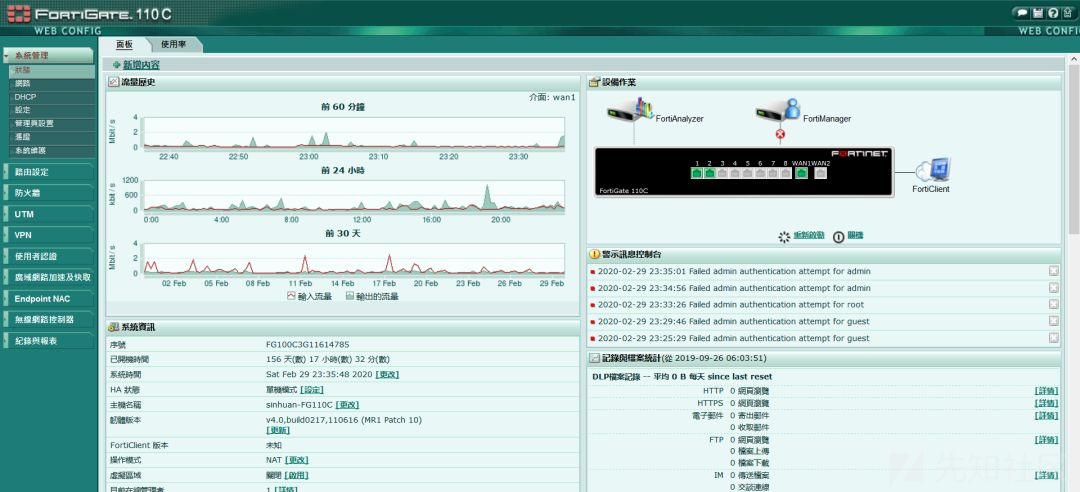Click 設定 next to HA status
The width and height of the screenshot is (1080, 492).
point(312,389)
